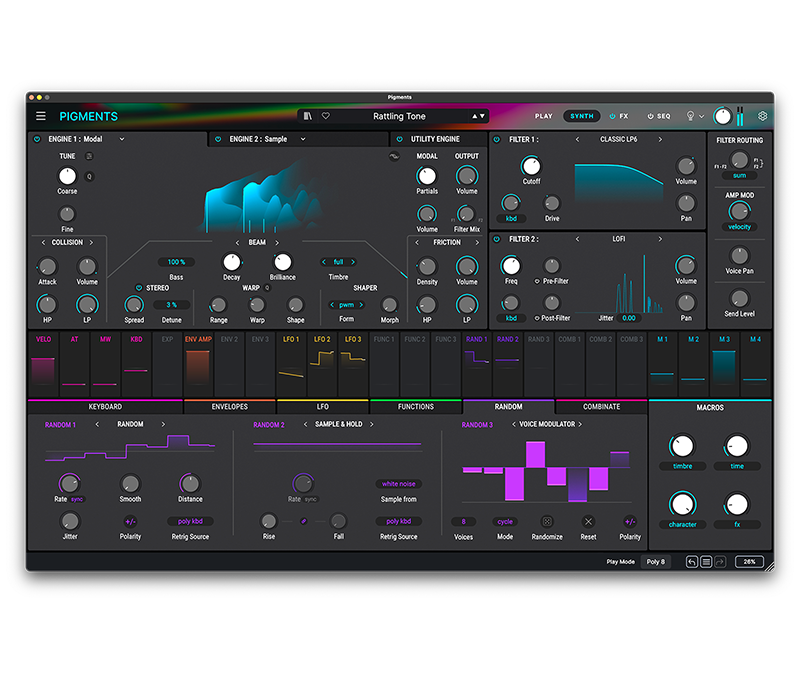The image size is (800, 677).
Task: Click the PLAY view button
Action: 543,116
